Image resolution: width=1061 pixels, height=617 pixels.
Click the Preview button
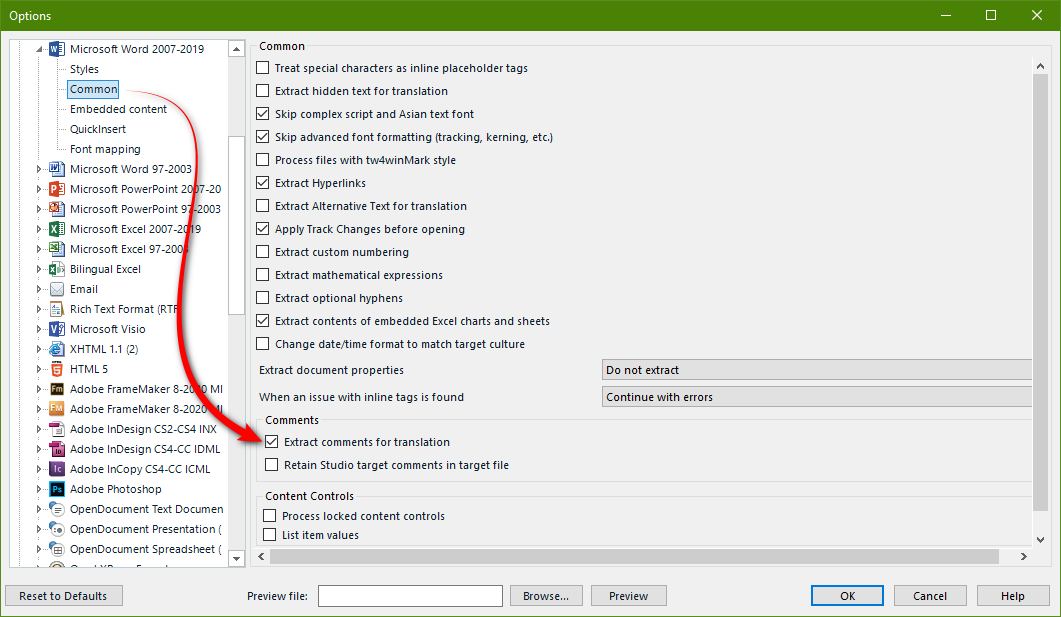coord(629,596)
